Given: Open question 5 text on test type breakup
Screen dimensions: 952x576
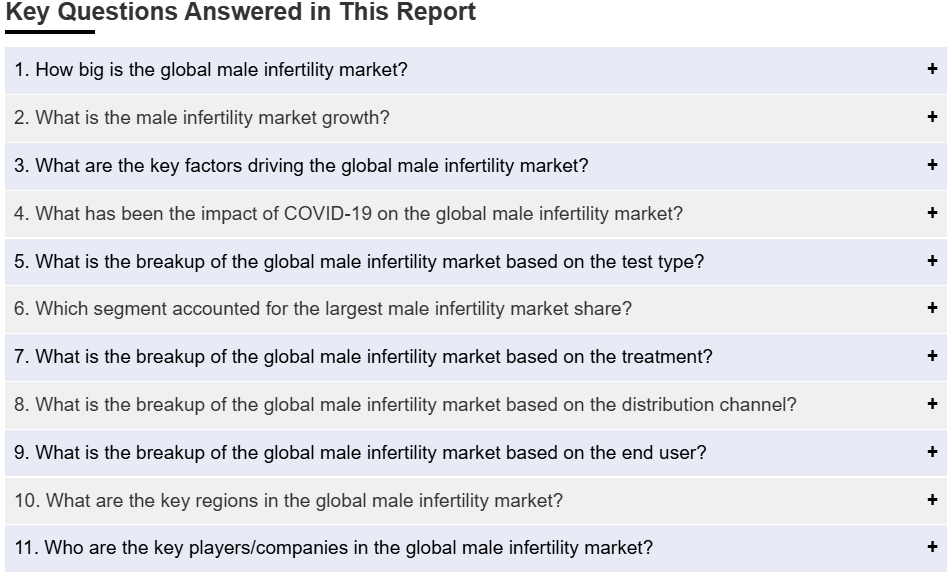Looking at the screenshot, I should click(x=359, y=262).
